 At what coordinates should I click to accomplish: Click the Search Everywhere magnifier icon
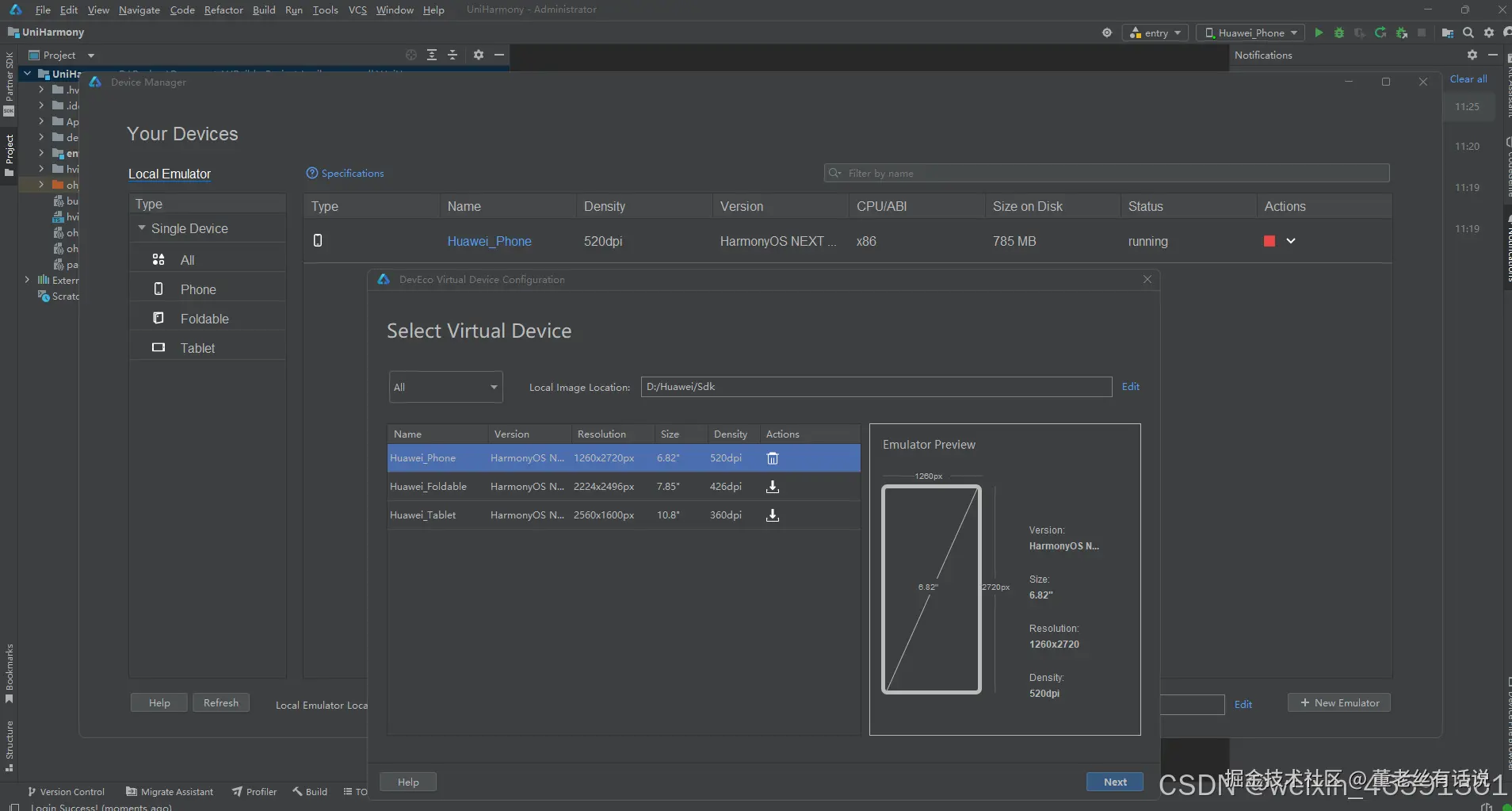[1468, 33]
